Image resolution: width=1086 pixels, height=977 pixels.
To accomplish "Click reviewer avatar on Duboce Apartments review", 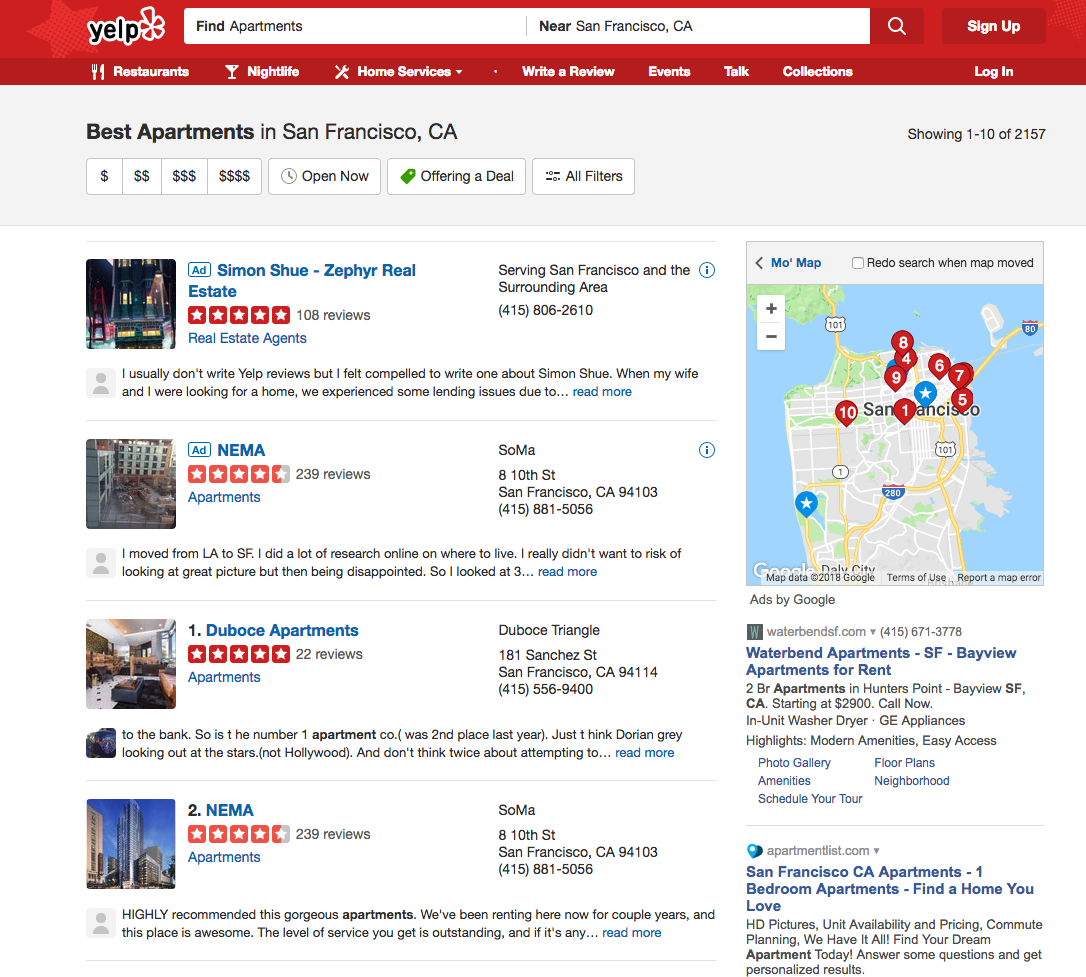I will point(101,743).
